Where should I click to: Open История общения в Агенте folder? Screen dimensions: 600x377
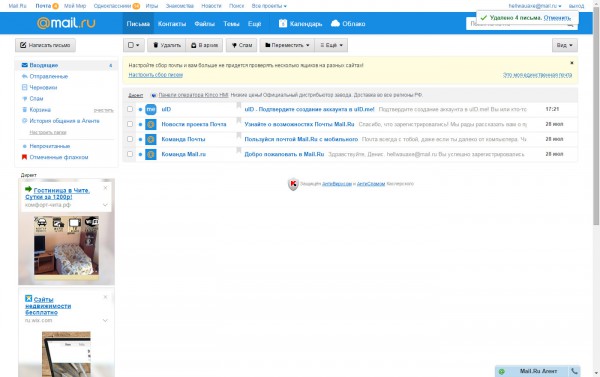click(64, 121)
